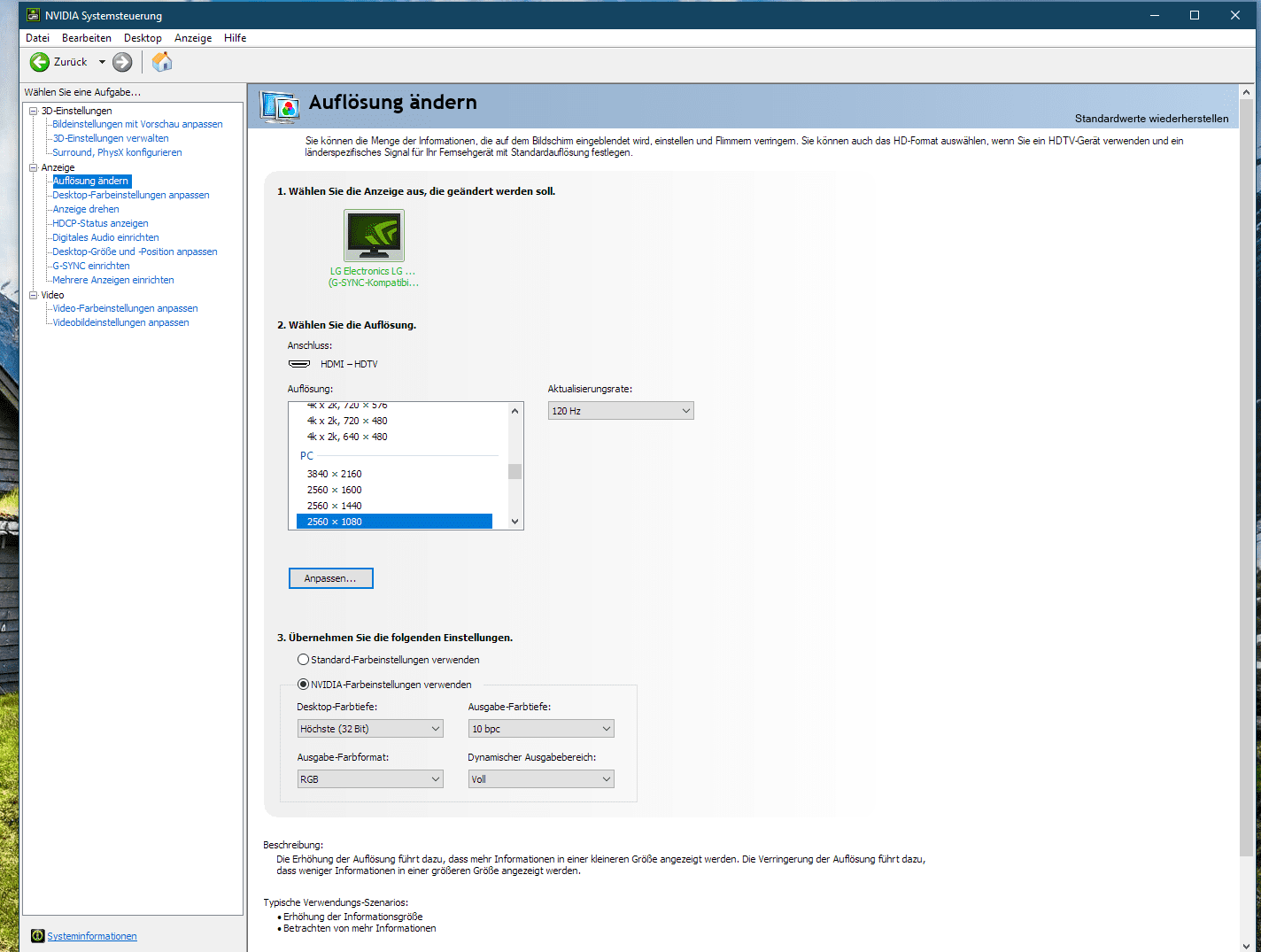Click main panel scroll up arrow

pos(1247,92)
